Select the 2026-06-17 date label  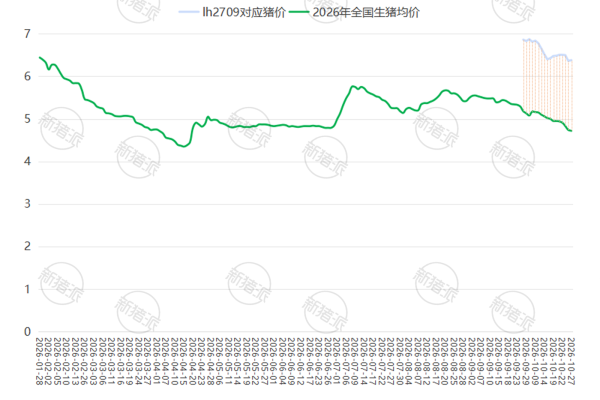pyautogui.click(x=310, y=361)
